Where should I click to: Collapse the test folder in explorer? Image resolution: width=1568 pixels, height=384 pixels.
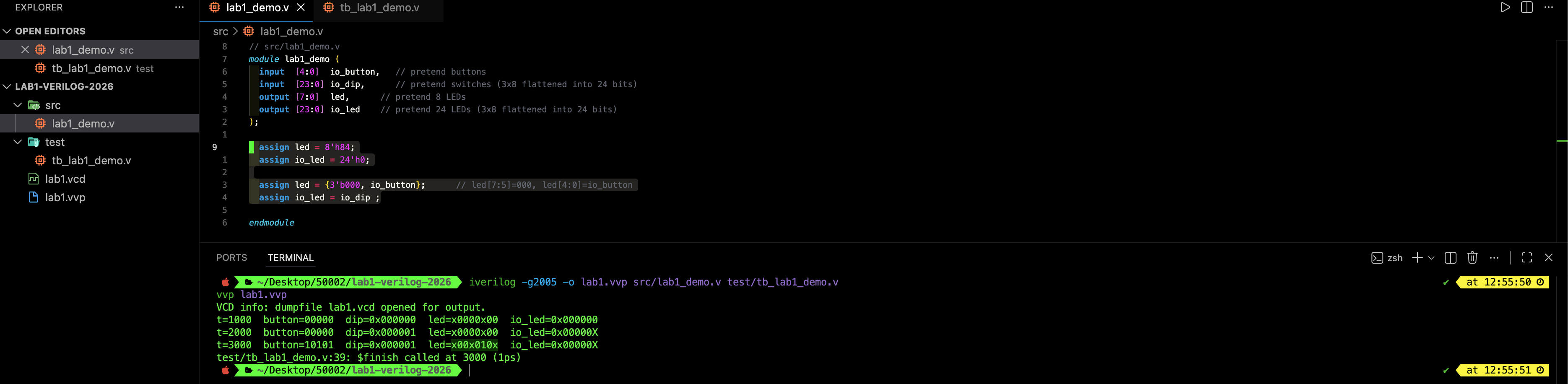(18, 142)
